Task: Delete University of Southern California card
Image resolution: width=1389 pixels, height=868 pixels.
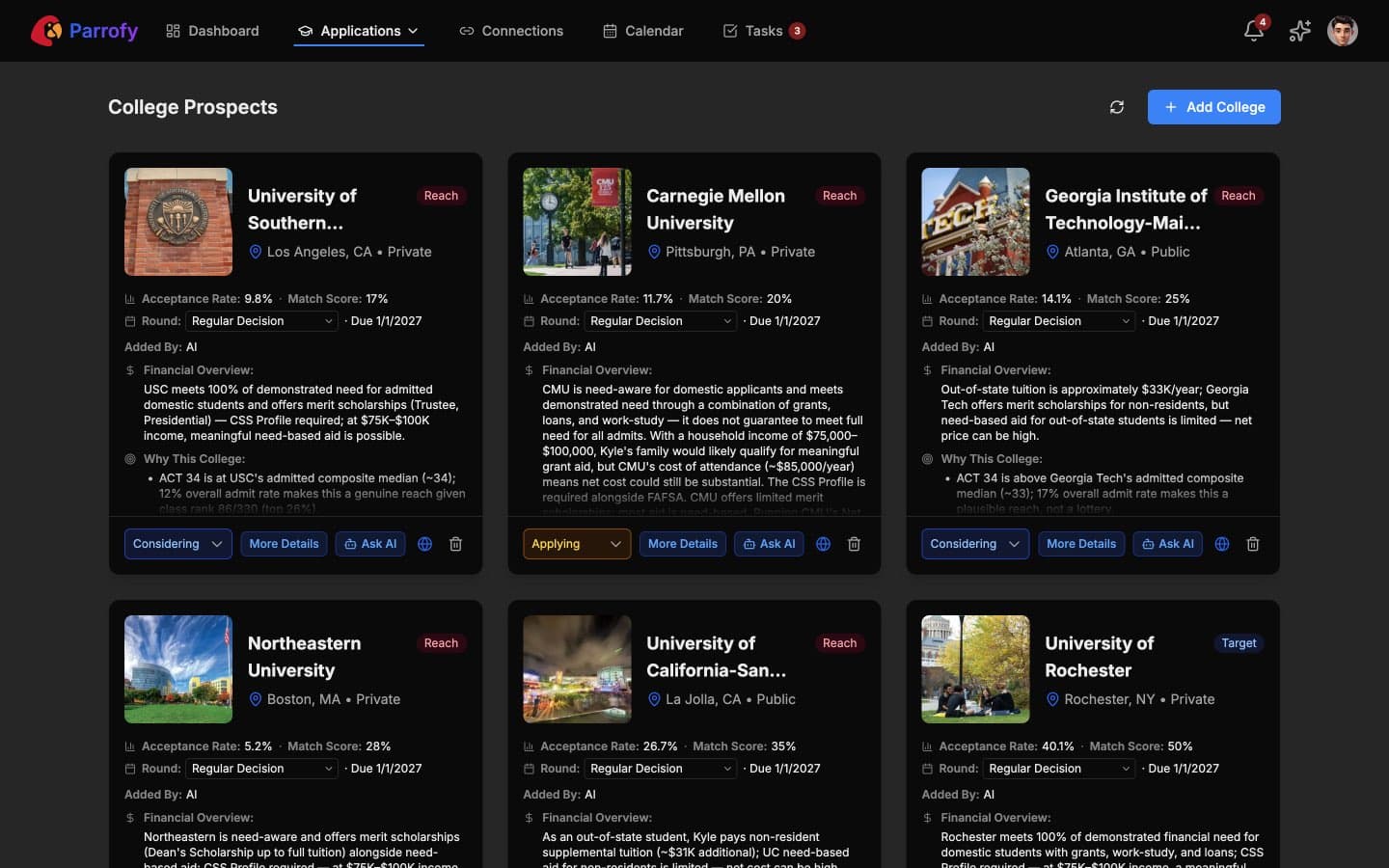Action: coord(456,544)
